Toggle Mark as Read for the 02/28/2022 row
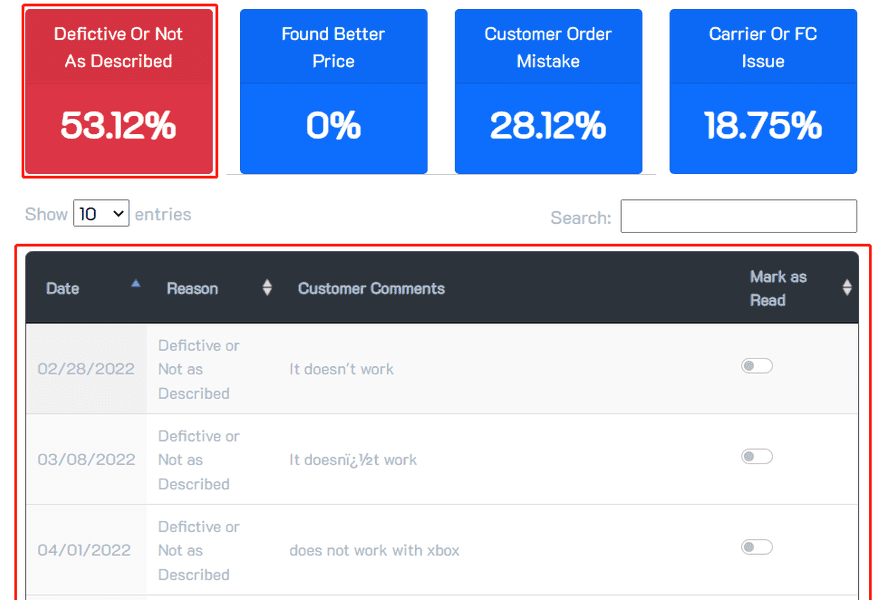 [757, 366]
